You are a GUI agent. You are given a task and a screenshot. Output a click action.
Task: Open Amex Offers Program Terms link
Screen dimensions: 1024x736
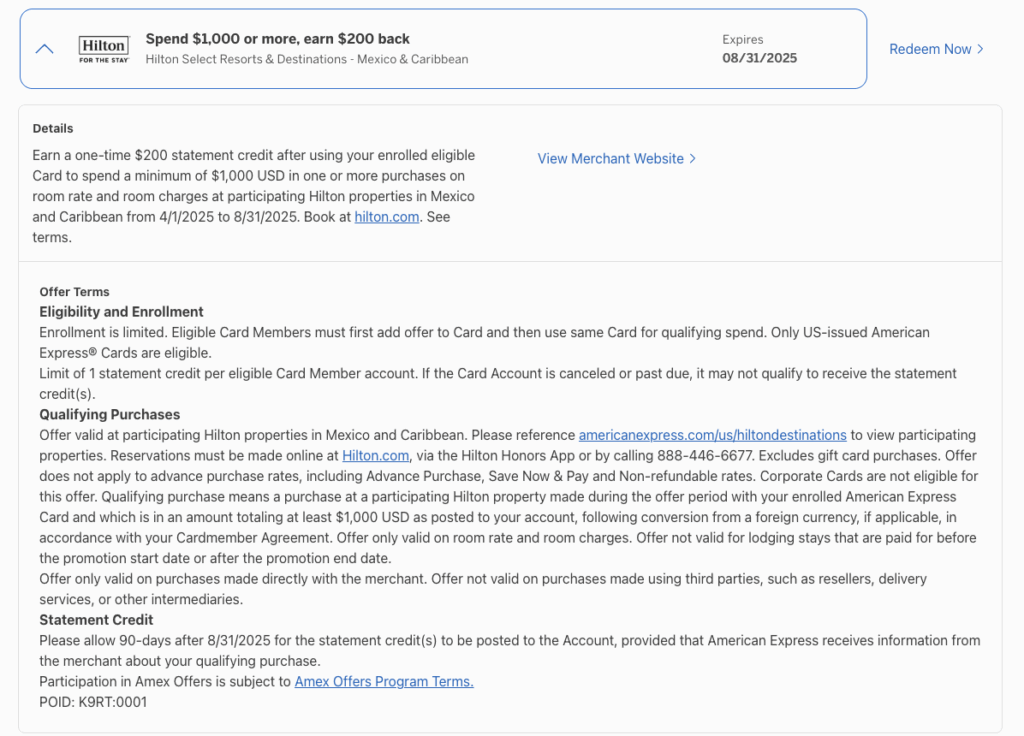tap(384, 682)
